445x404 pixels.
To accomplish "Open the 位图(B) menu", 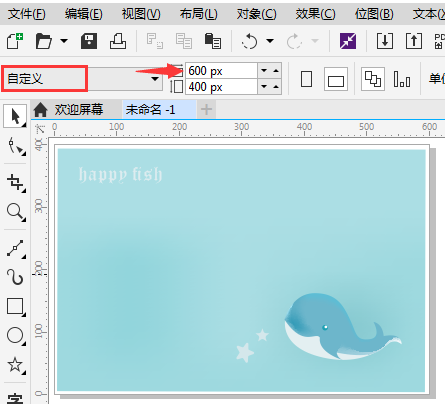I will point(374,14).
